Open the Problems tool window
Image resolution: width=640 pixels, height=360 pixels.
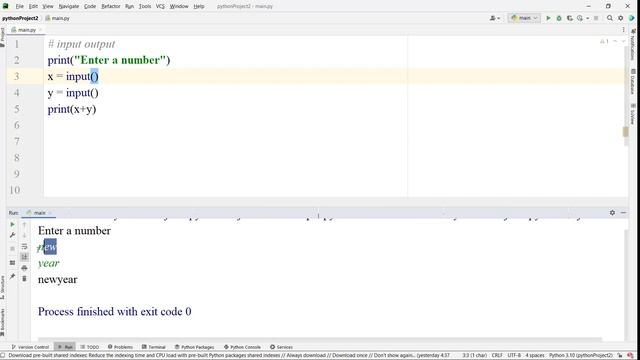[120, 347]
